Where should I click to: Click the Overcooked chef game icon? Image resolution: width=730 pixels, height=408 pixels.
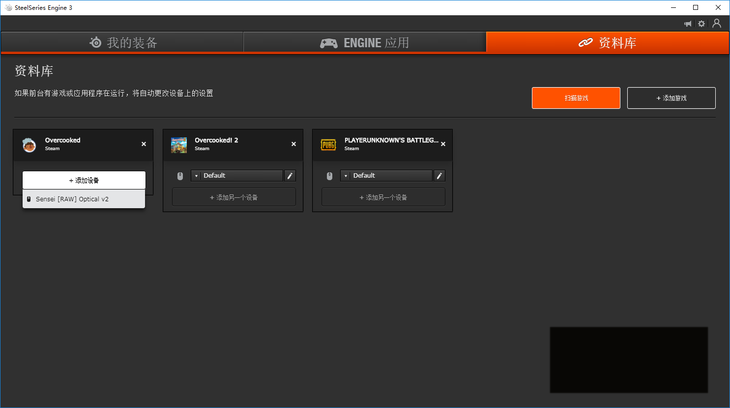29,145
